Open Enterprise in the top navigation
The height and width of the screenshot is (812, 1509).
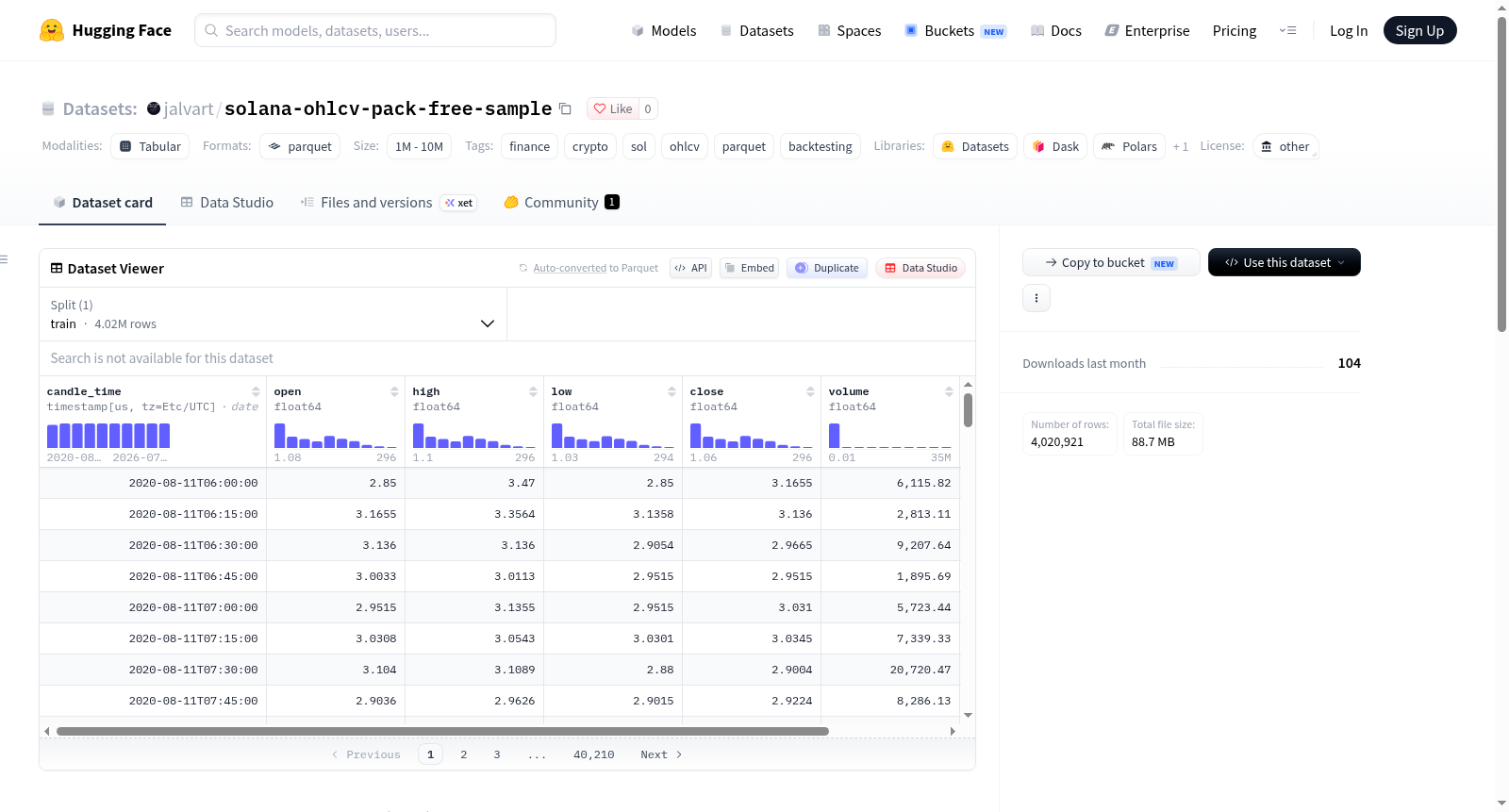tap(1147, 31)
